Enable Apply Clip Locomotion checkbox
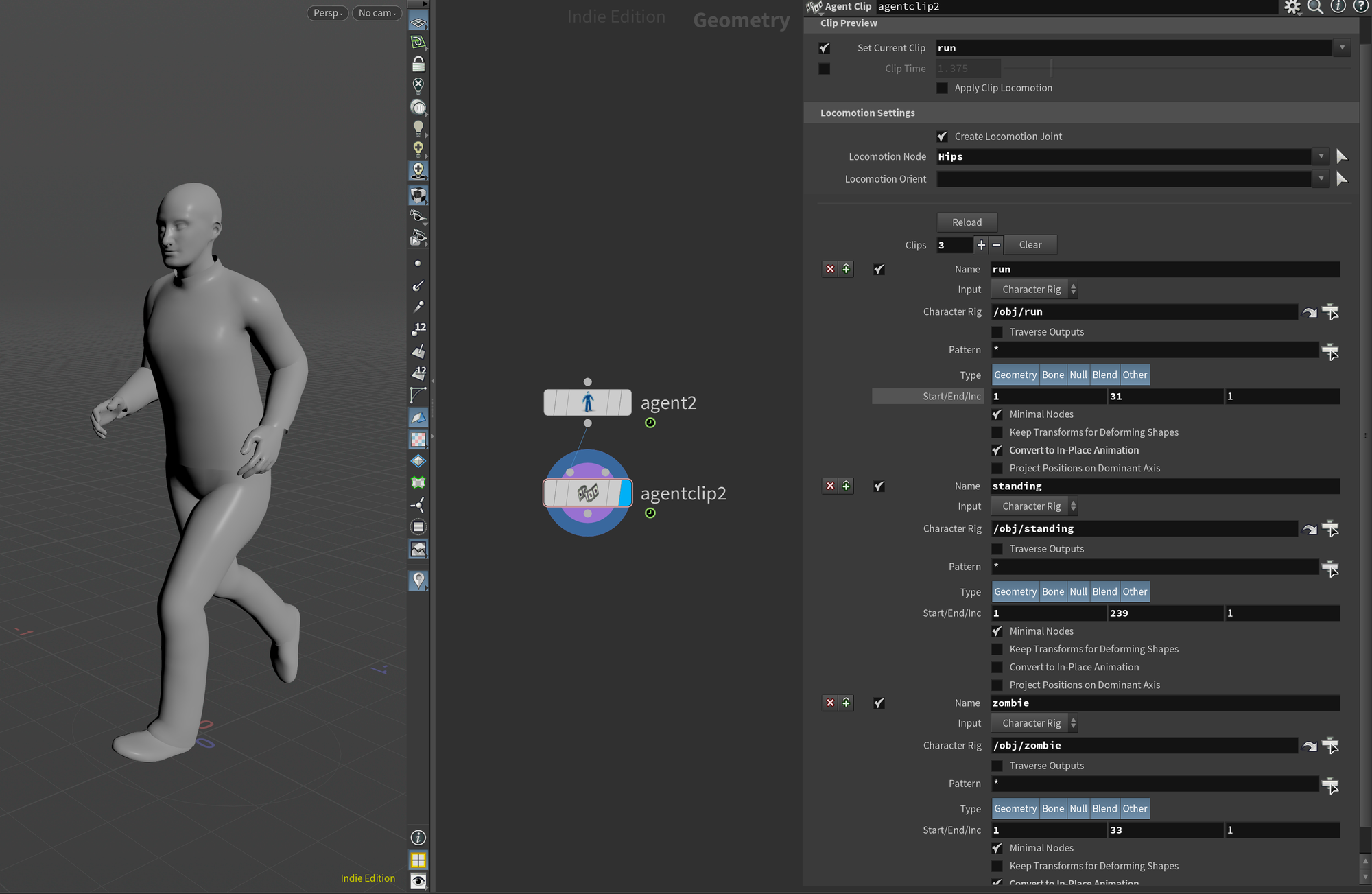The width and height of the screenshot is (1372, 894). 942,88
